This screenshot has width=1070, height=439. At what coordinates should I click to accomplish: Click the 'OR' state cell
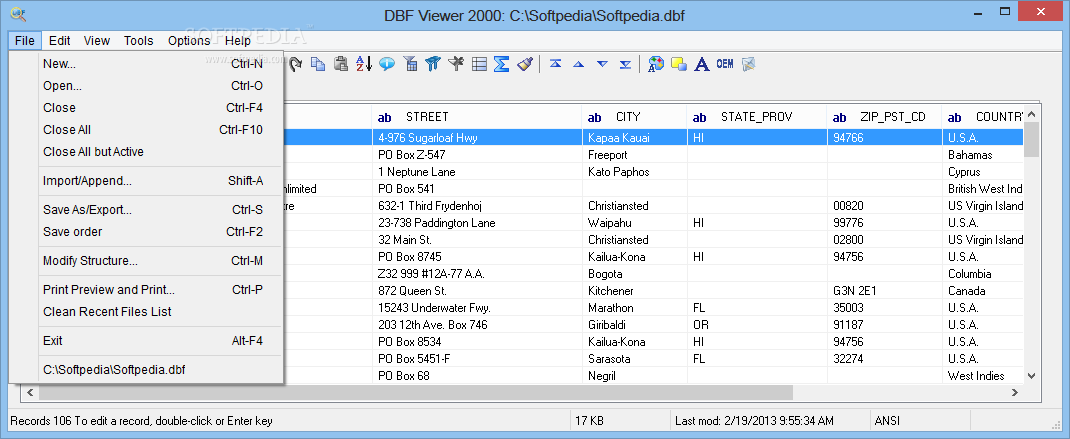(x=757, y=325)
